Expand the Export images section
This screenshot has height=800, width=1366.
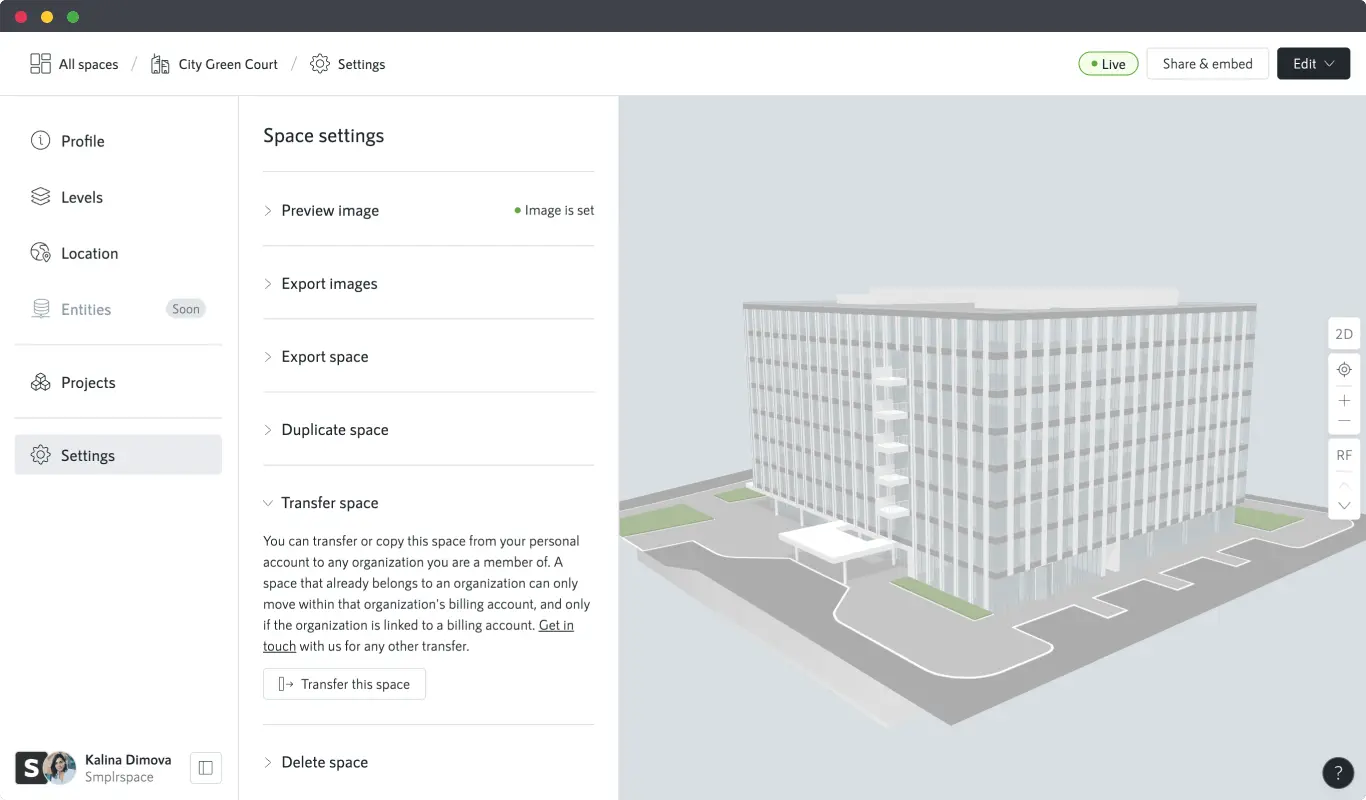[x=428, y=283]
